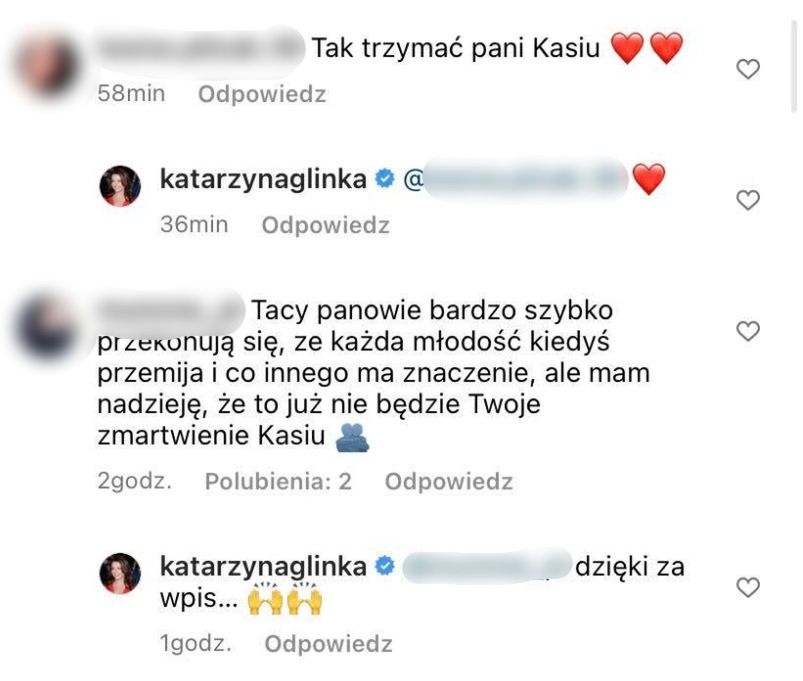Open katarzynaglinka username on 36min reply
This screenshot has height=681, width=803.
tap(263, 179)
